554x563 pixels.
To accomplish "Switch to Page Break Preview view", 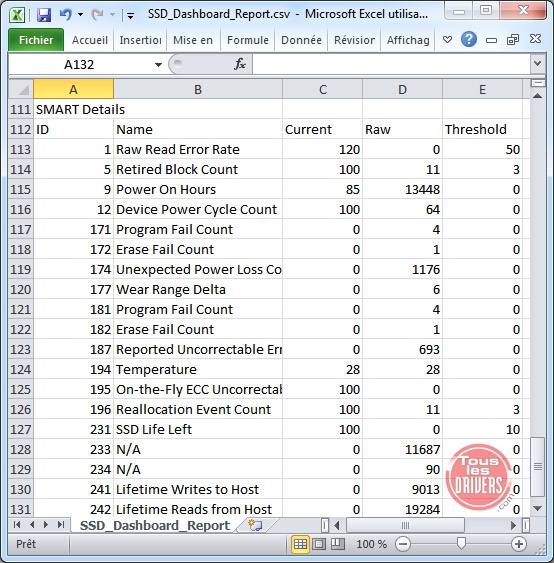I will [337, 544].
